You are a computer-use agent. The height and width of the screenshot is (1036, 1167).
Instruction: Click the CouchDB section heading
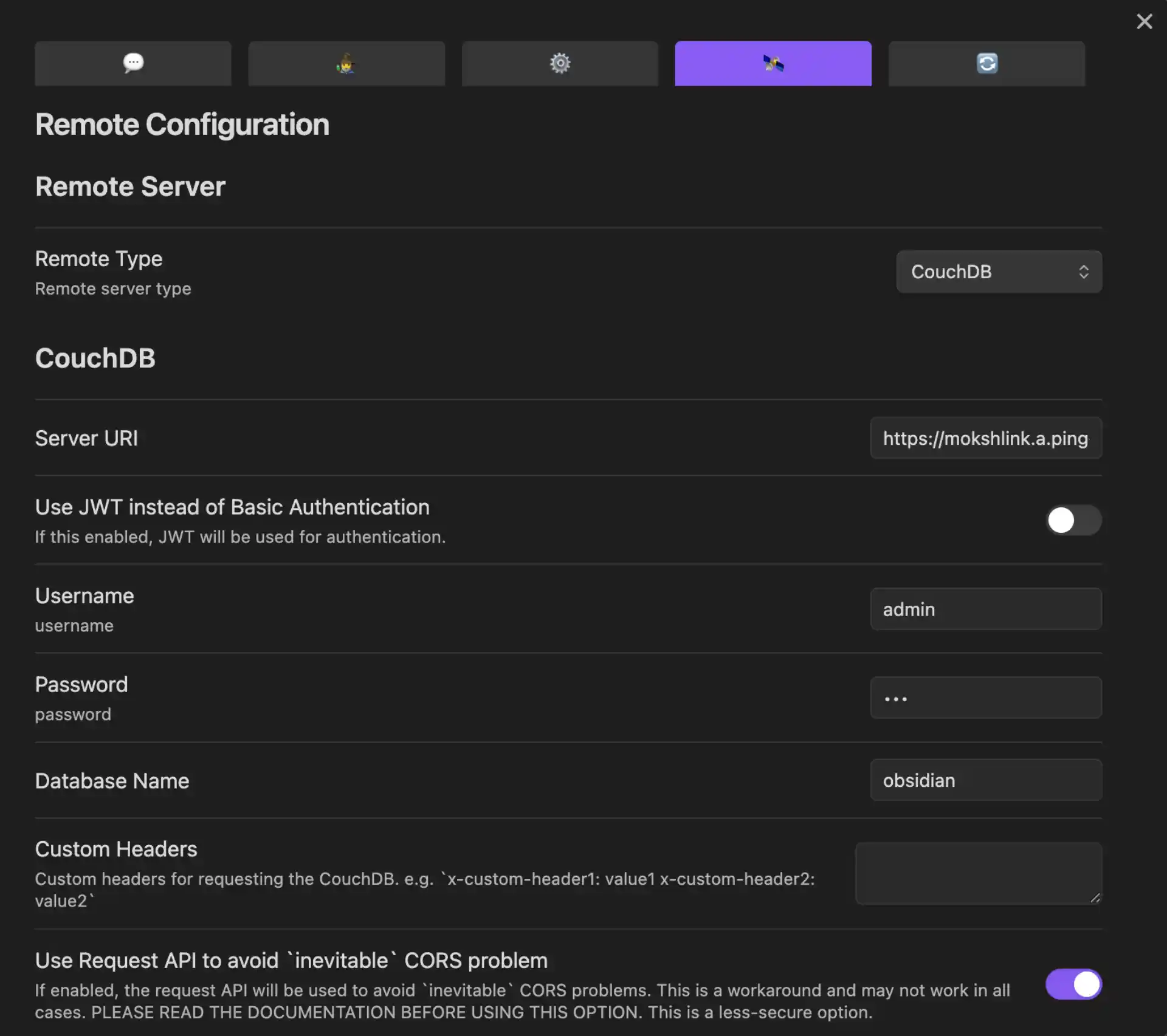click(x=95, y=358)
